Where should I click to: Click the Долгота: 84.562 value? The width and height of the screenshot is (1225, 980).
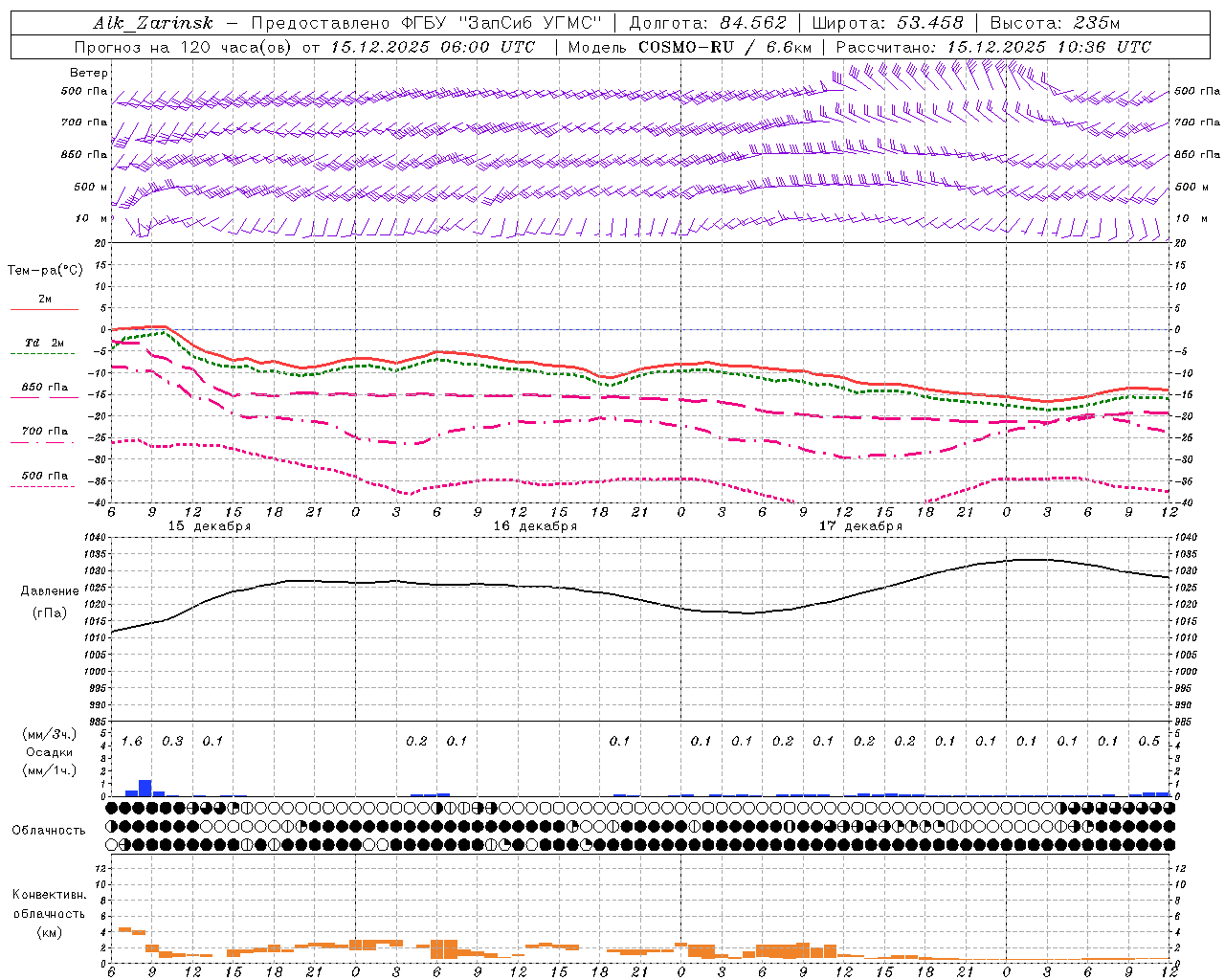click(x=707, y=23)
